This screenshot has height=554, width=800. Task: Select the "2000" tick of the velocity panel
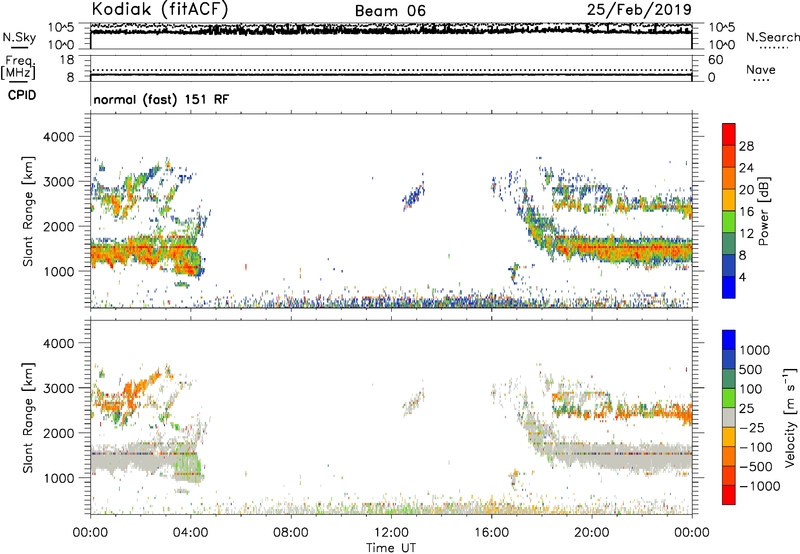(58, 433)
